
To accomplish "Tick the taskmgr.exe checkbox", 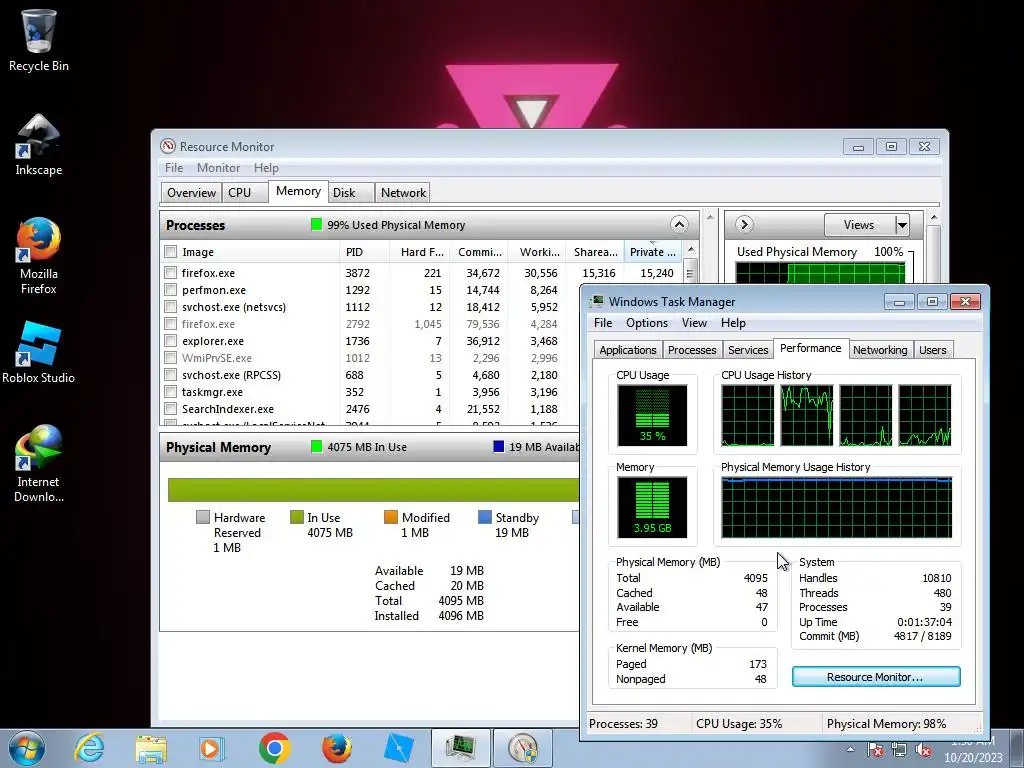I will pos(170,391).
